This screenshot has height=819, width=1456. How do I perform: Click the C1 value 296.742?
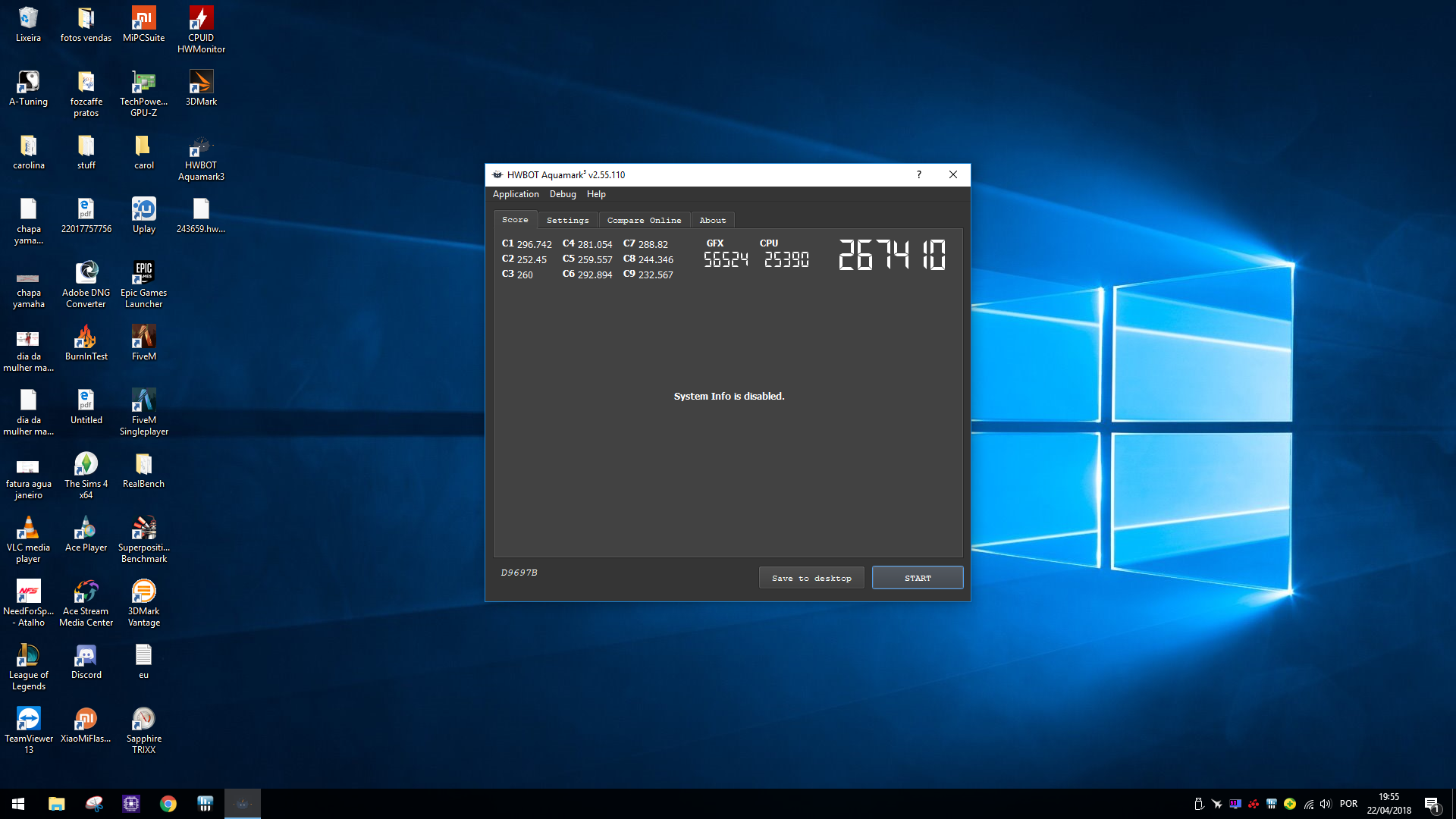[x=534, y=244]
